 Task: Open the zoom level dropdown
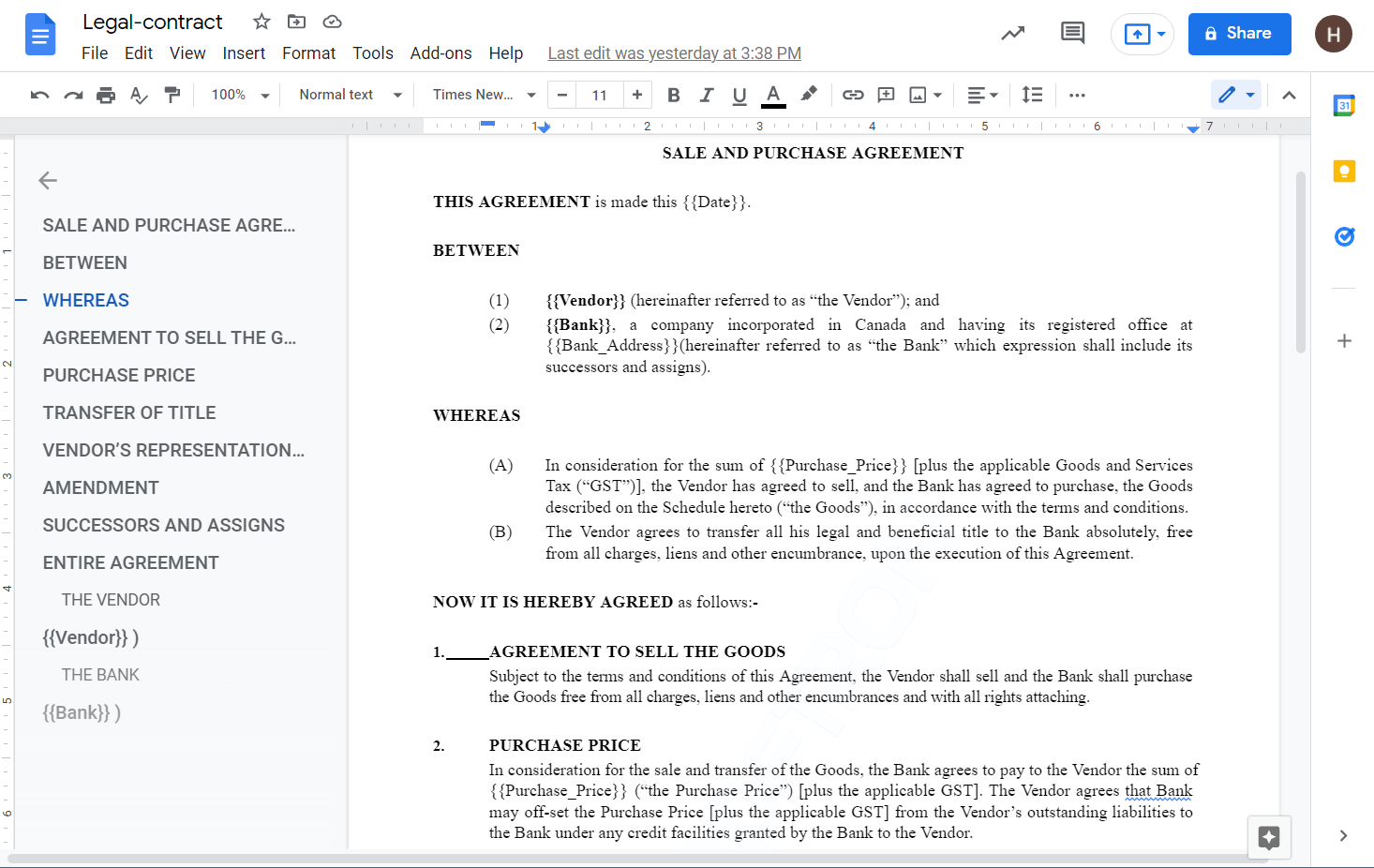tap(237, 94)
